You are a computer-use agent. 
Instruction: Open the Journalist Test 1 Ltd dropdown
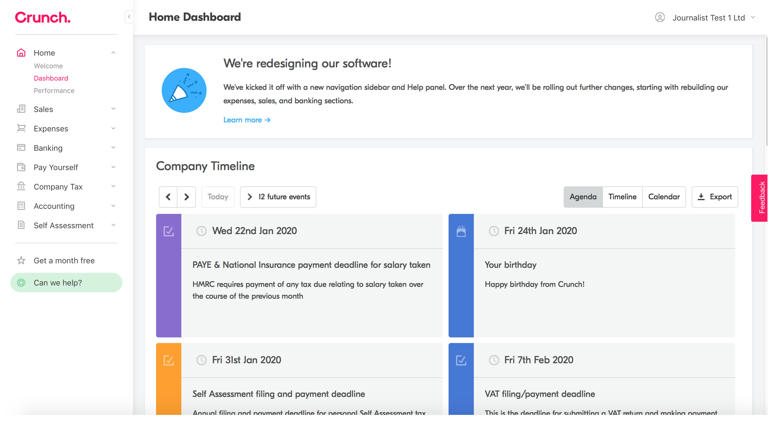point(714,17)
